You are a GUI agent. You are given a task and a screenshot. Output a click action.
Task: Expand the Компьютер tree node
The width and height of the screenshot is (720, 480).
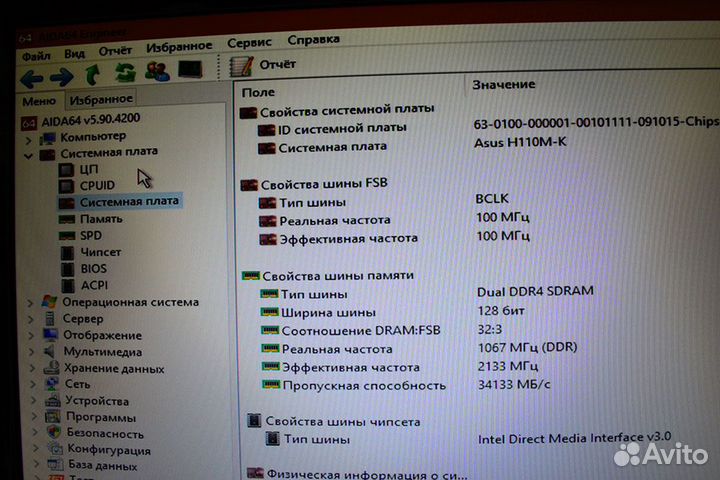coord(28,139)
